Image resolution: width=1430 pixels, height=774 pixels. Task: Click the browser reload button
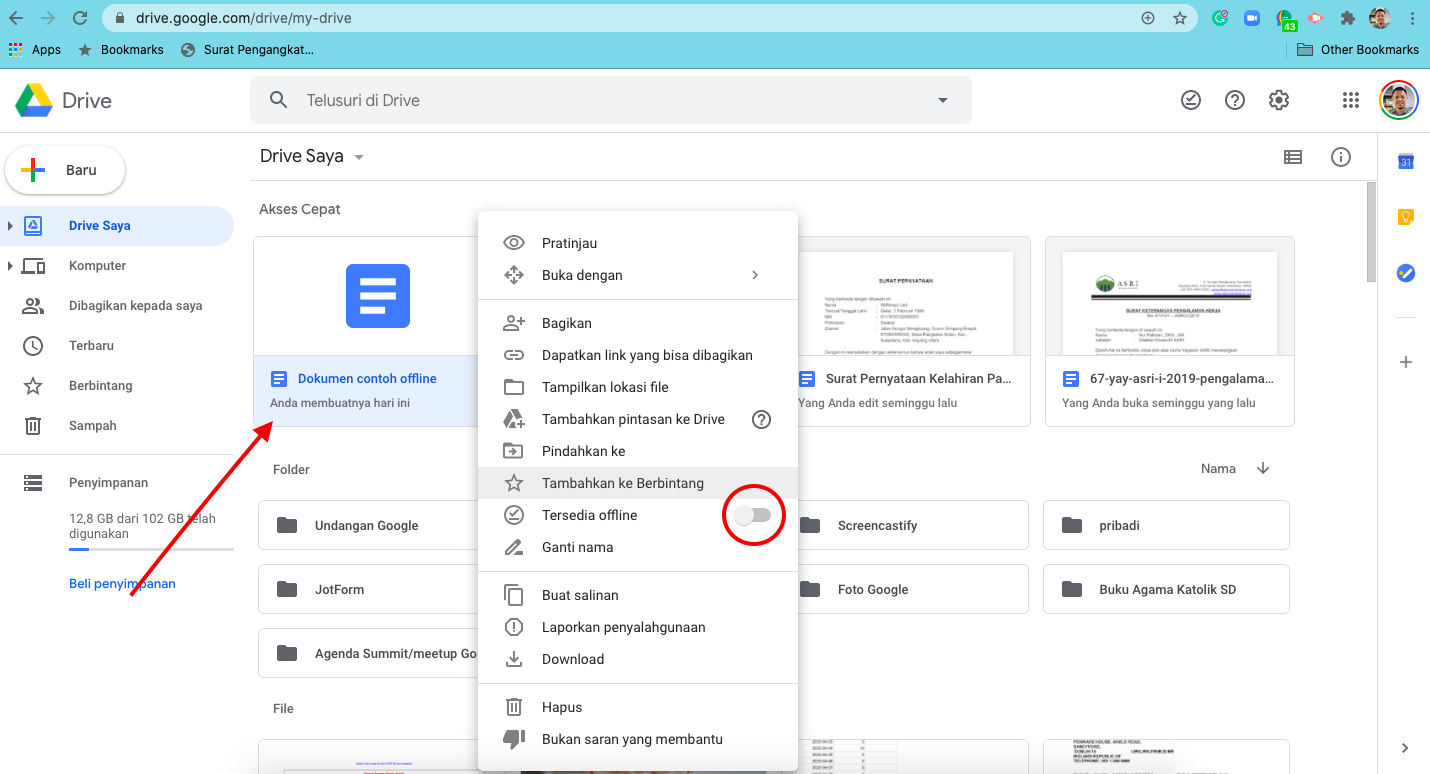point(81,18)
